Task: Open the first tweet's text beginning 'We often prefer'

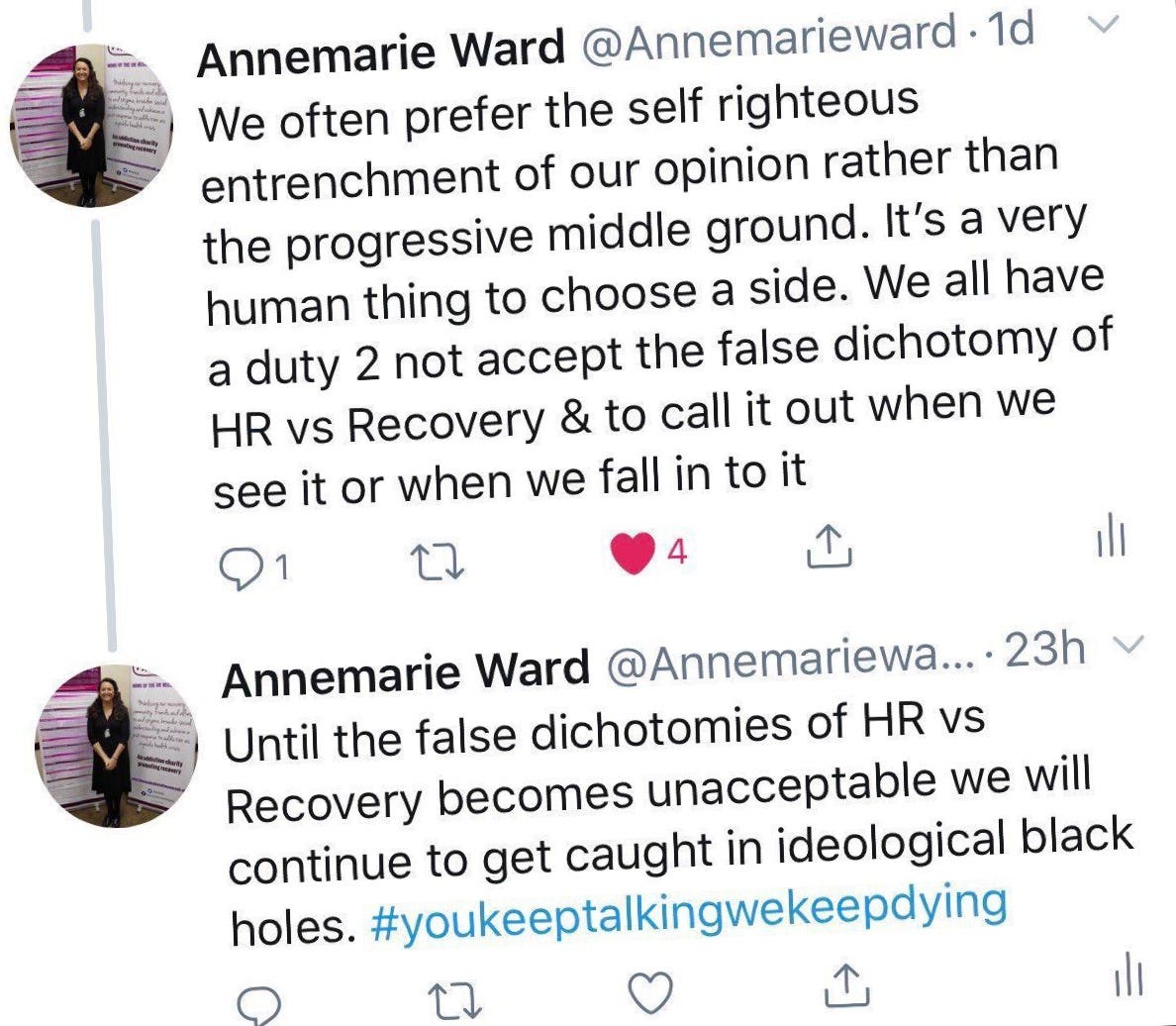Action: (x=656, y=295)
